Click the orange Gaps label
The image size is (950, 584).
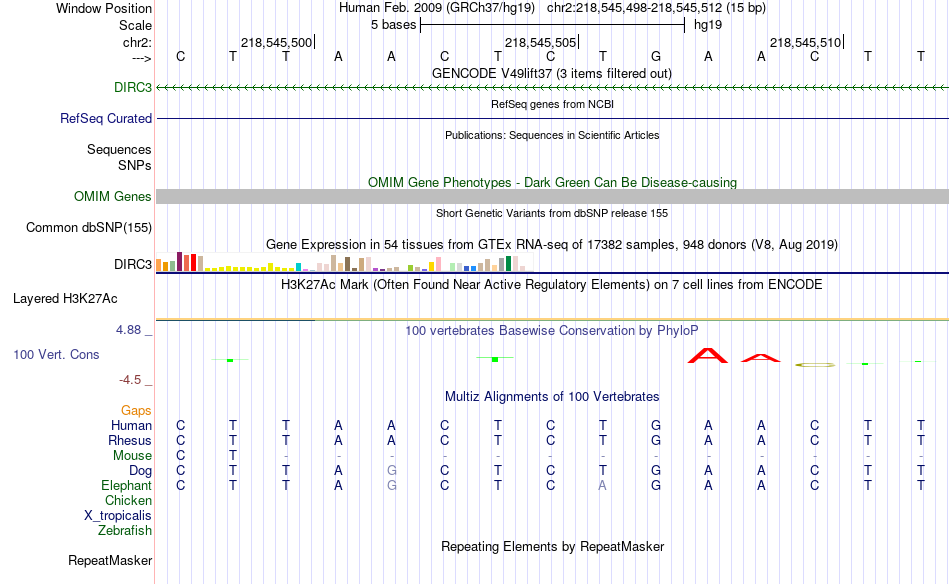tap(136, 410)
